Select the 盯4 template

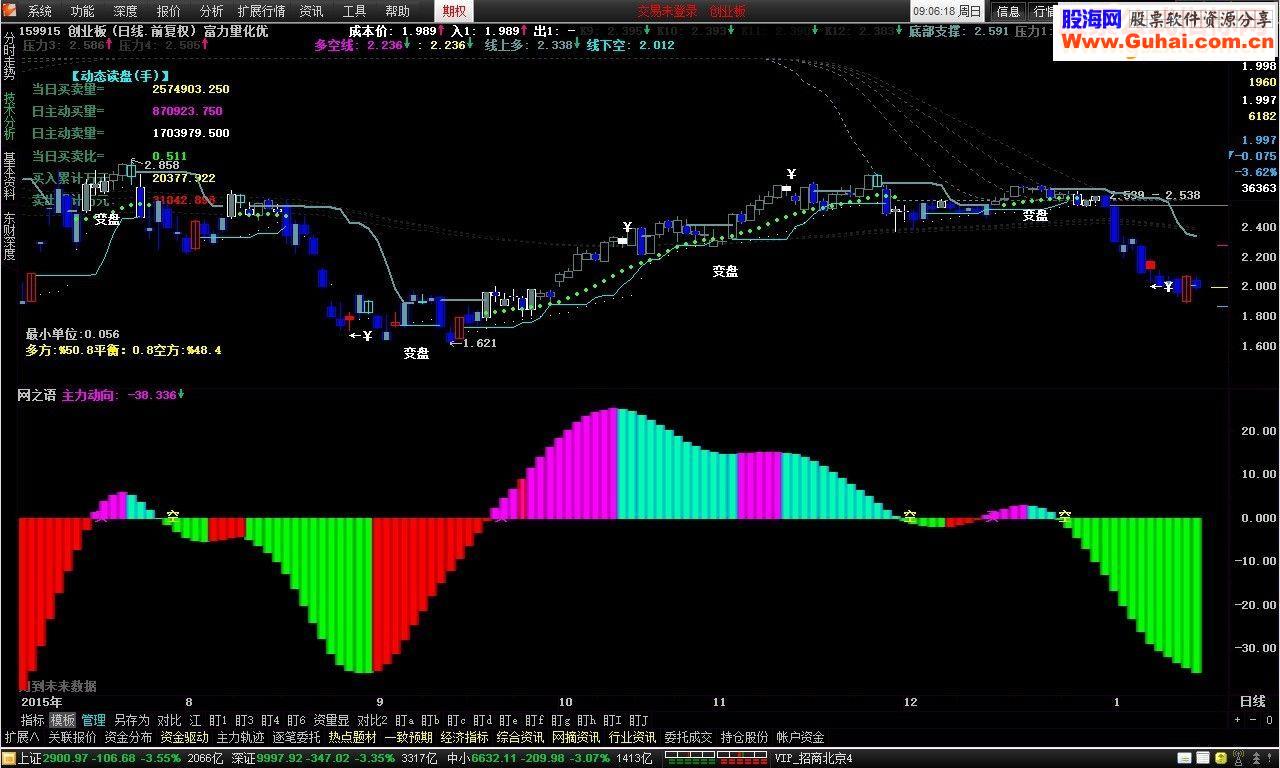click(270, 720)
